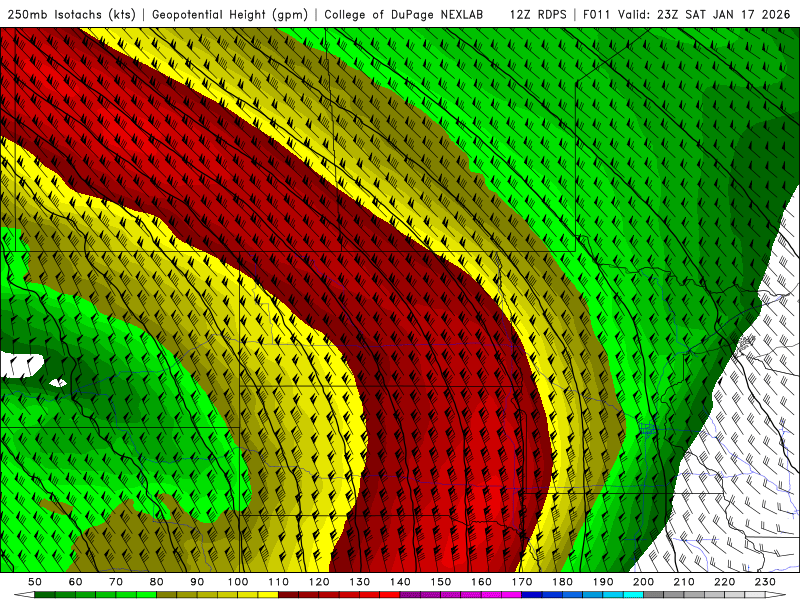Click the '230' value on the color scale
The height and width of the screenshot is (600, 800).
pos(765,582)
